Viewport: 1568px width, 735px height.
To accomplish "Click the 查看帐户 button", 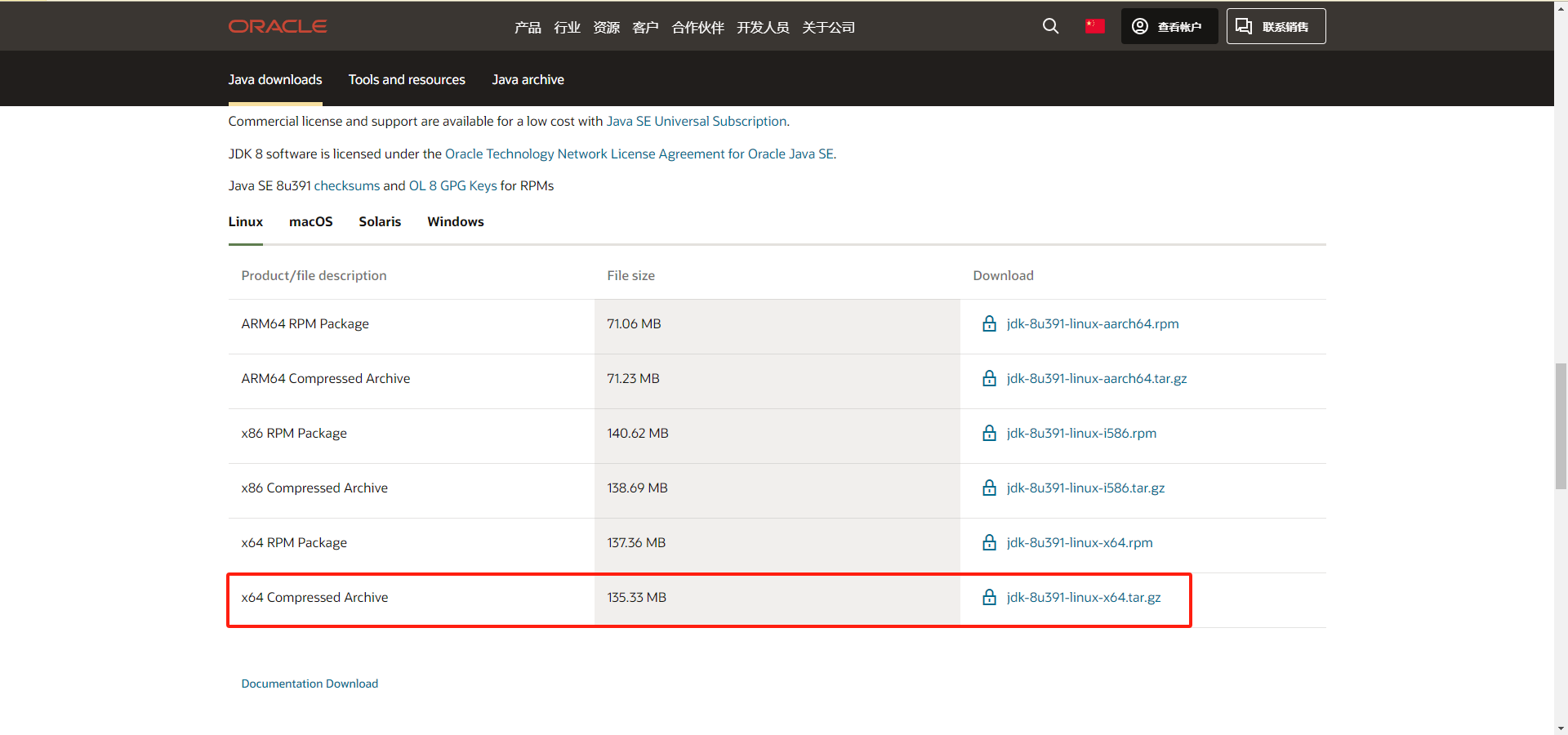I will [x=1169, y=26].
